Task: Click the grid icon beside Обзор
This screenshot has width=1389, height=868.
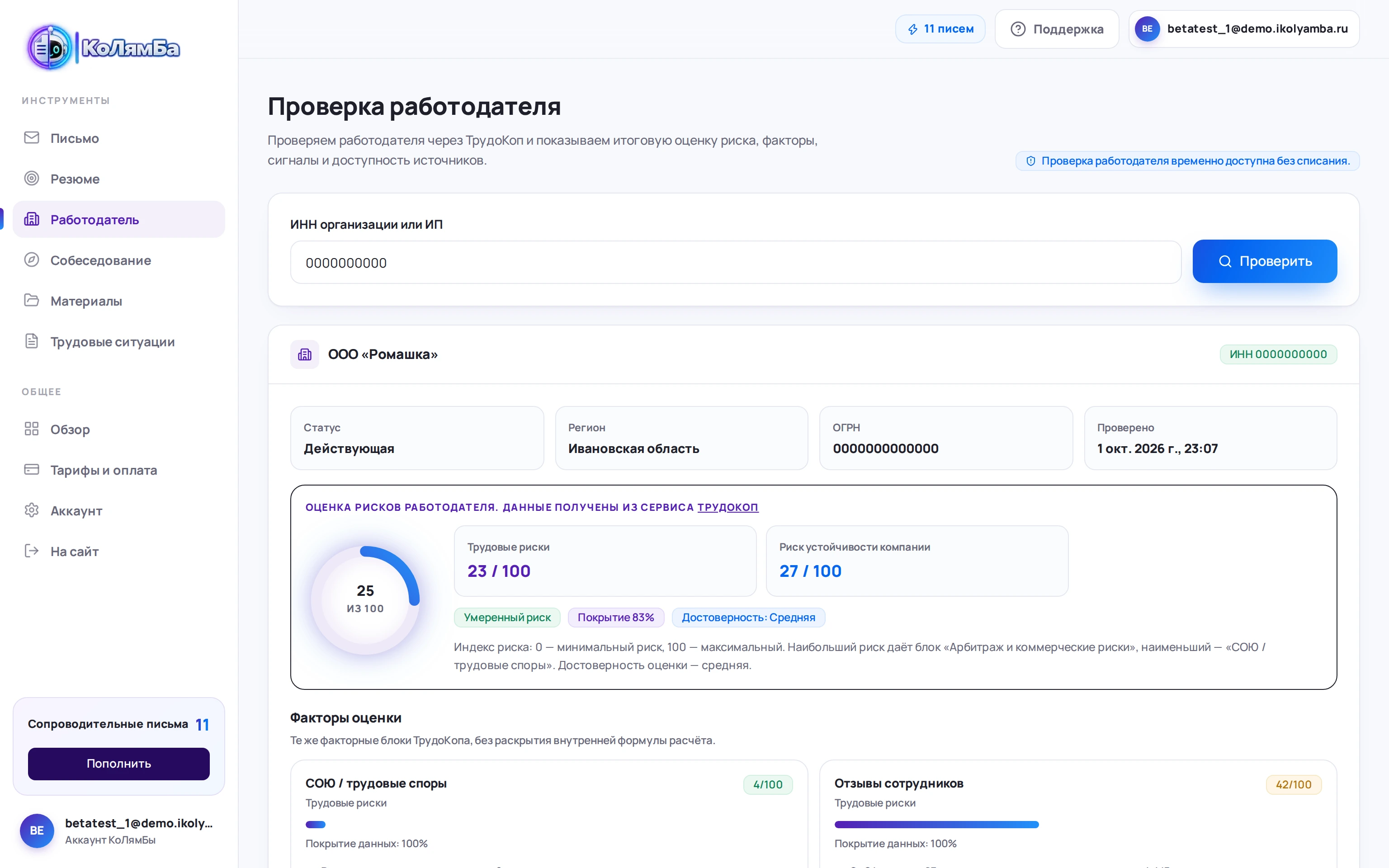Action: click(32, 429)
